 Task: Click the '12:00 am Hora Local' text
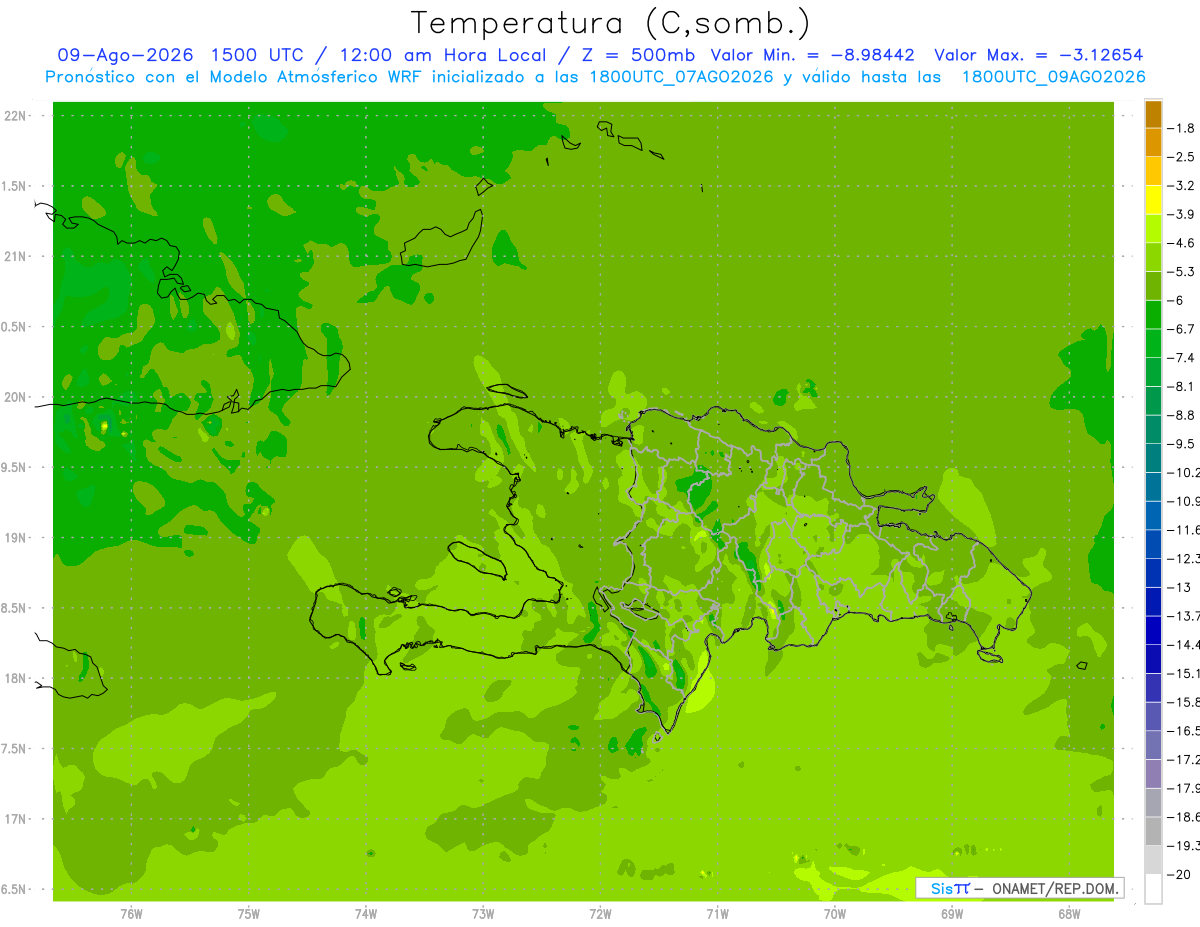[443, 55]
